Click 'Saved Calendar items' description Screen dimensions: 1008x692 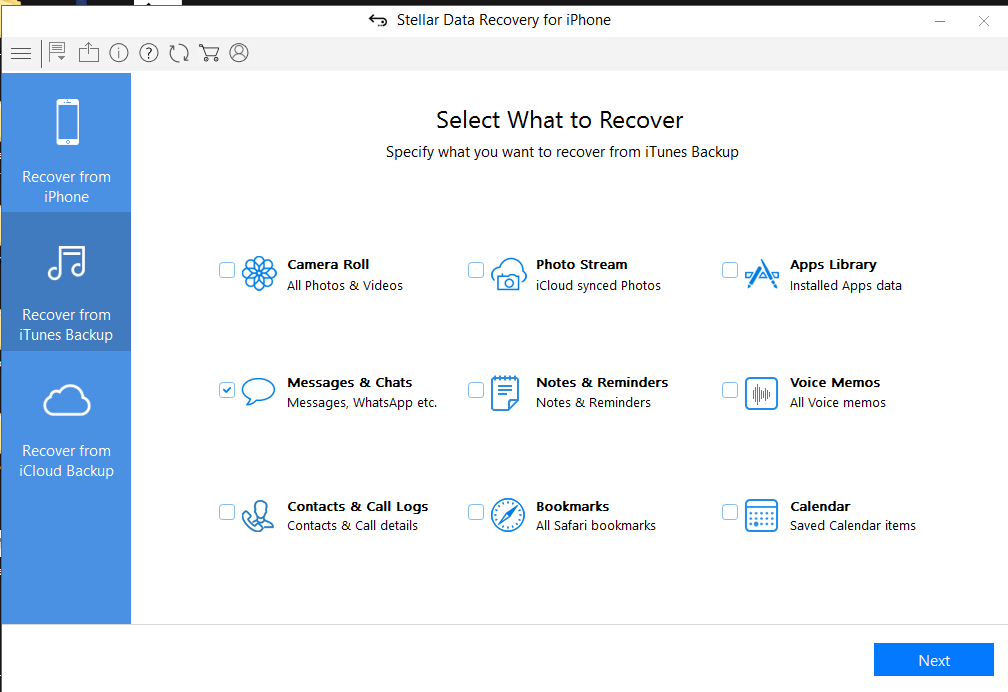[853, 525]
